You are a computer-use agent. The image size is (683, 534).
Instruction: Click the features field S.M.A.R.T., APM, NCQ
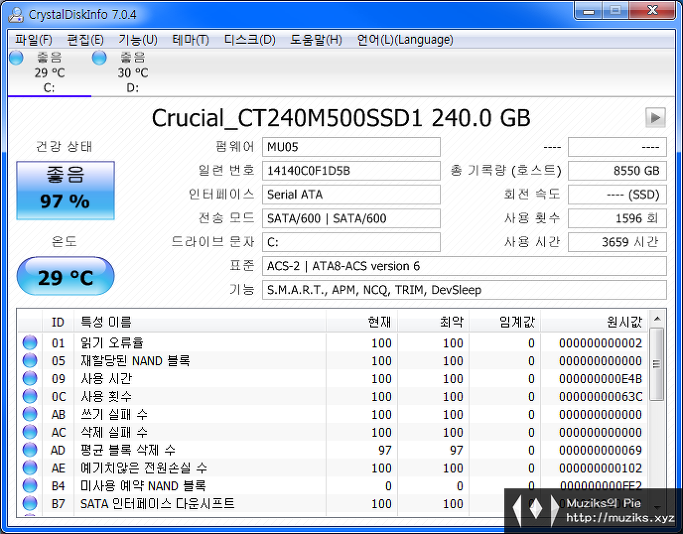[x=464, y=290]
